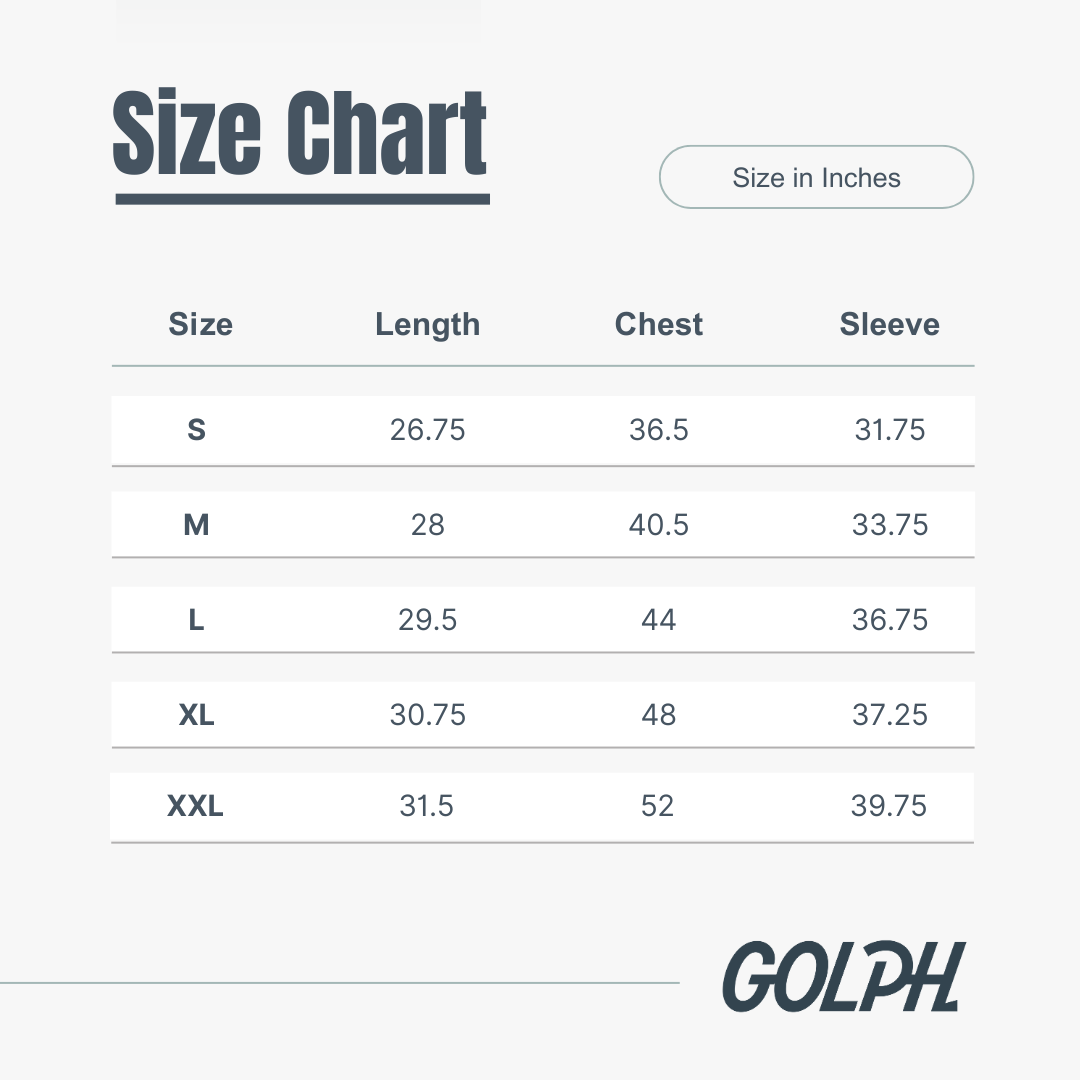Select the 39.75 sleeve value for XXL
1080x1080 pixels.
pos(888,806)
